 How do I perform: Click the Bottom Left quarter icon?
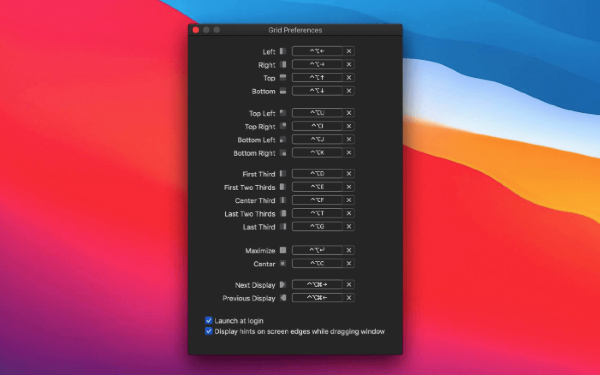pyautogui.click(x=283, y=139)
